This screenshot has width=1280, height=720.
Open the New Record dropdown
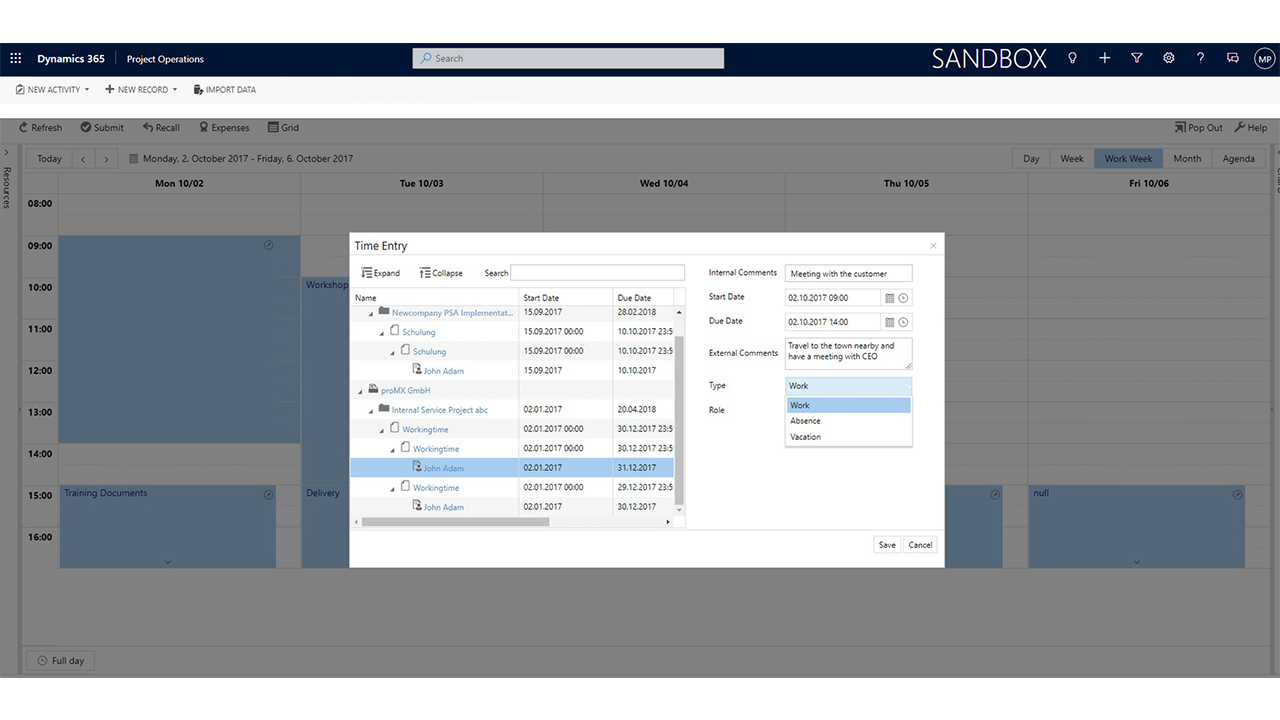coord(141,90)
